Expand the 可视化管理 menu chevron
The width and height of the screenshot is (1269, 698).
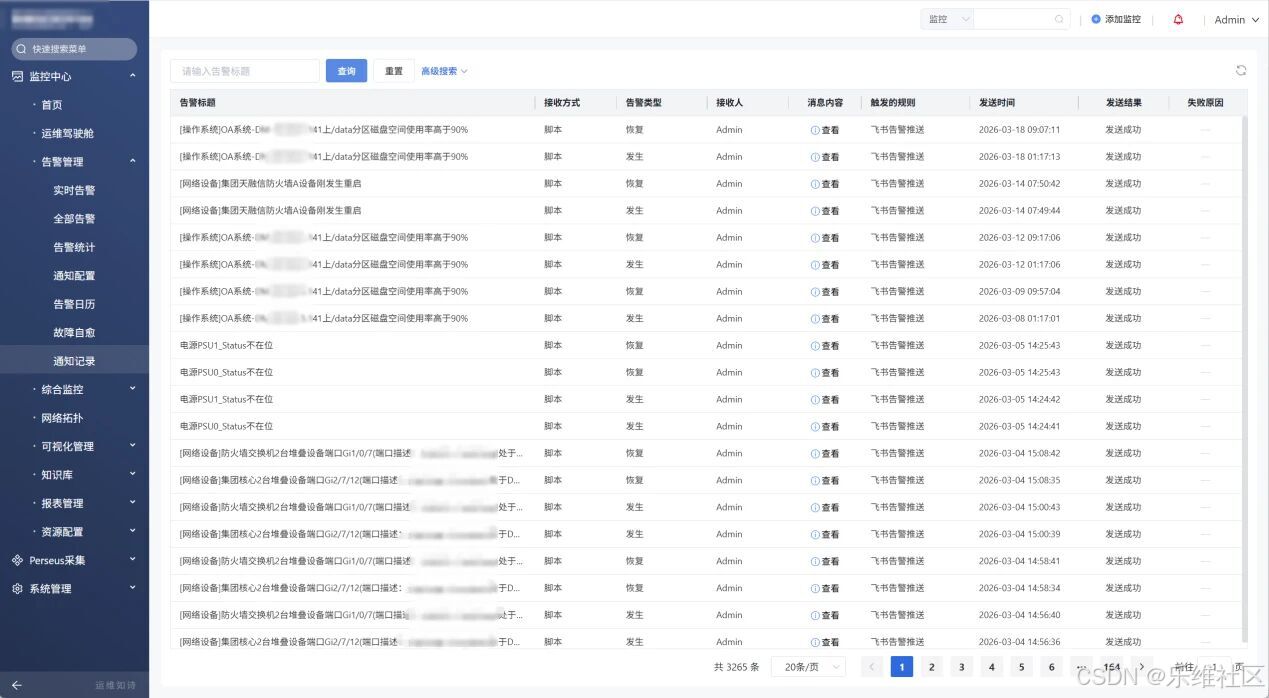(x=133, y=446)
